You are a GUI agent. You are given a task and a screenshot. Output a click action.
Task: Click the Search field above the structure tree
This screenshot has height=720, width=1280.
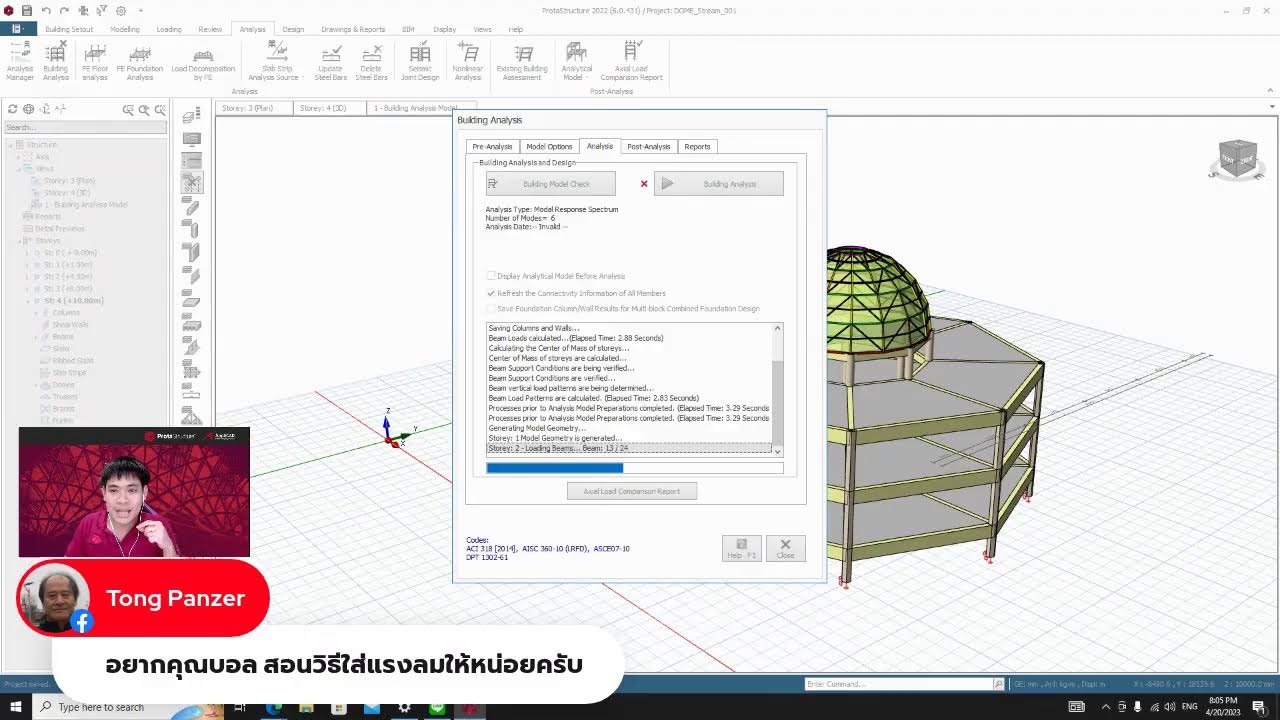(x=85, y=128)
